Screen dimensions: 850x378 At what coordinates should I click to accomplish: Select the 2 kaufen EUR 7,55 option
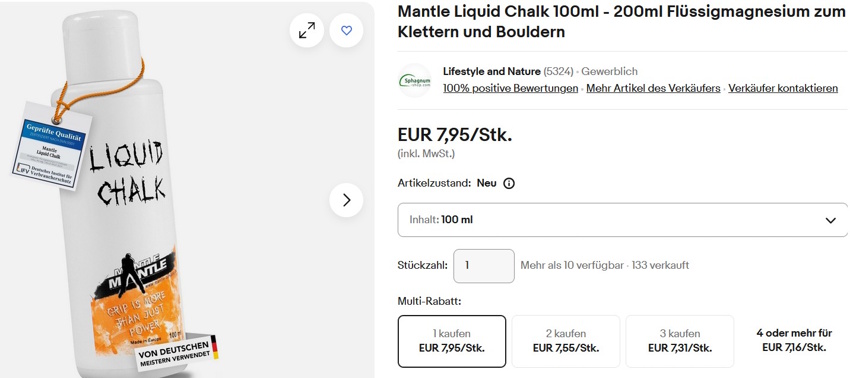click(565, 341)
